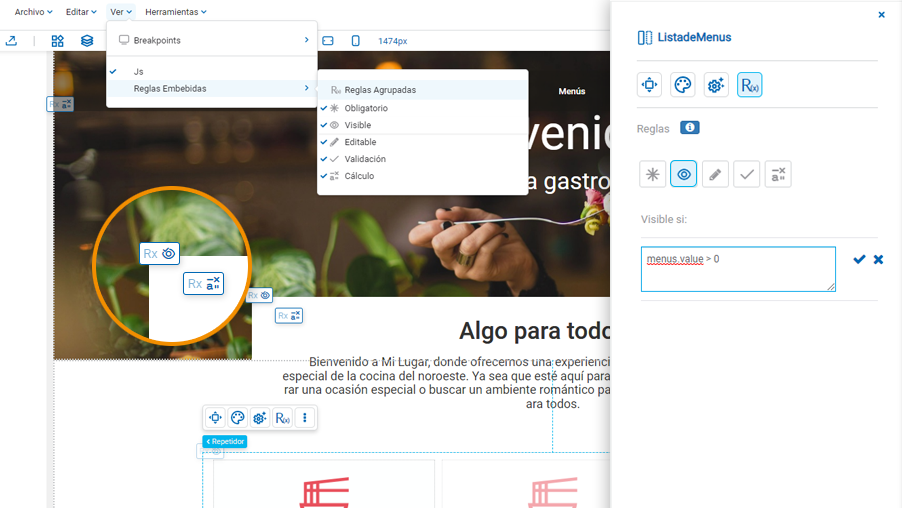The height and width of the screenshot is (508, 902).
Task: Click gear icon in floating element toolbar
Action: (x=259, y=418)
